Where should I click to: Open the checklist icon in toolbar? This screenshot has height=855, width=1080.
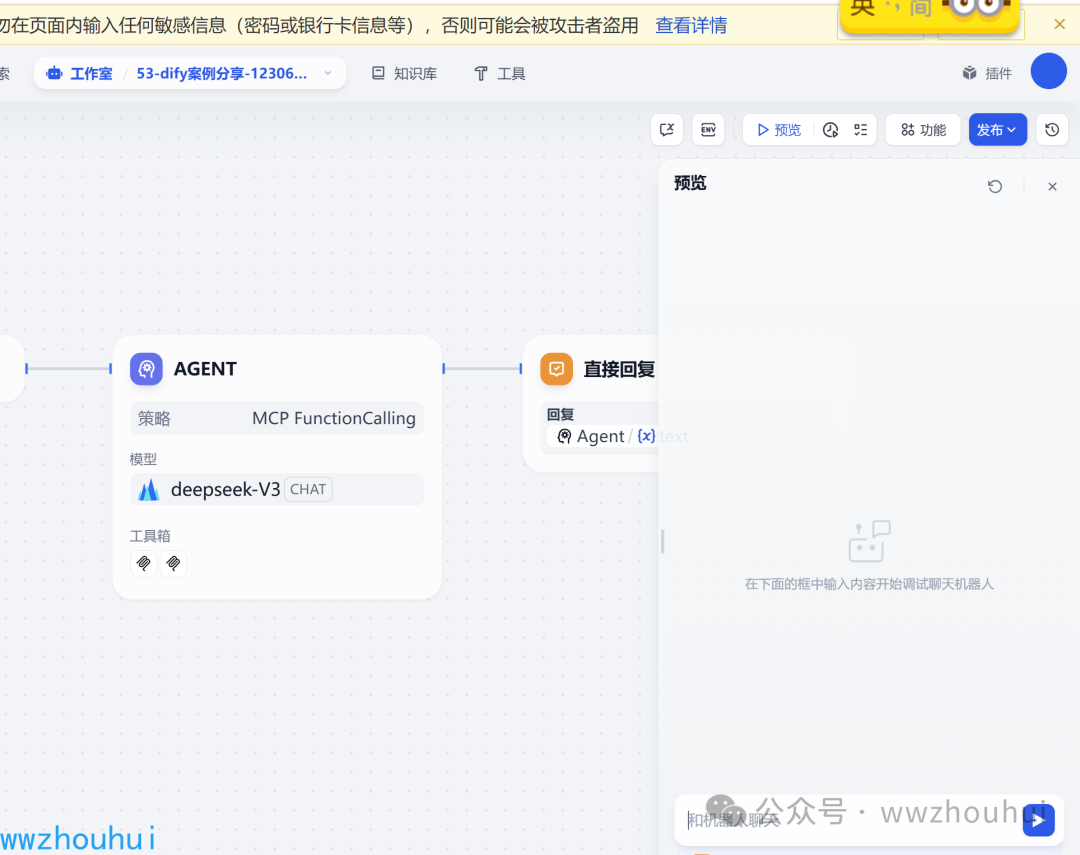tap(861, 130)
